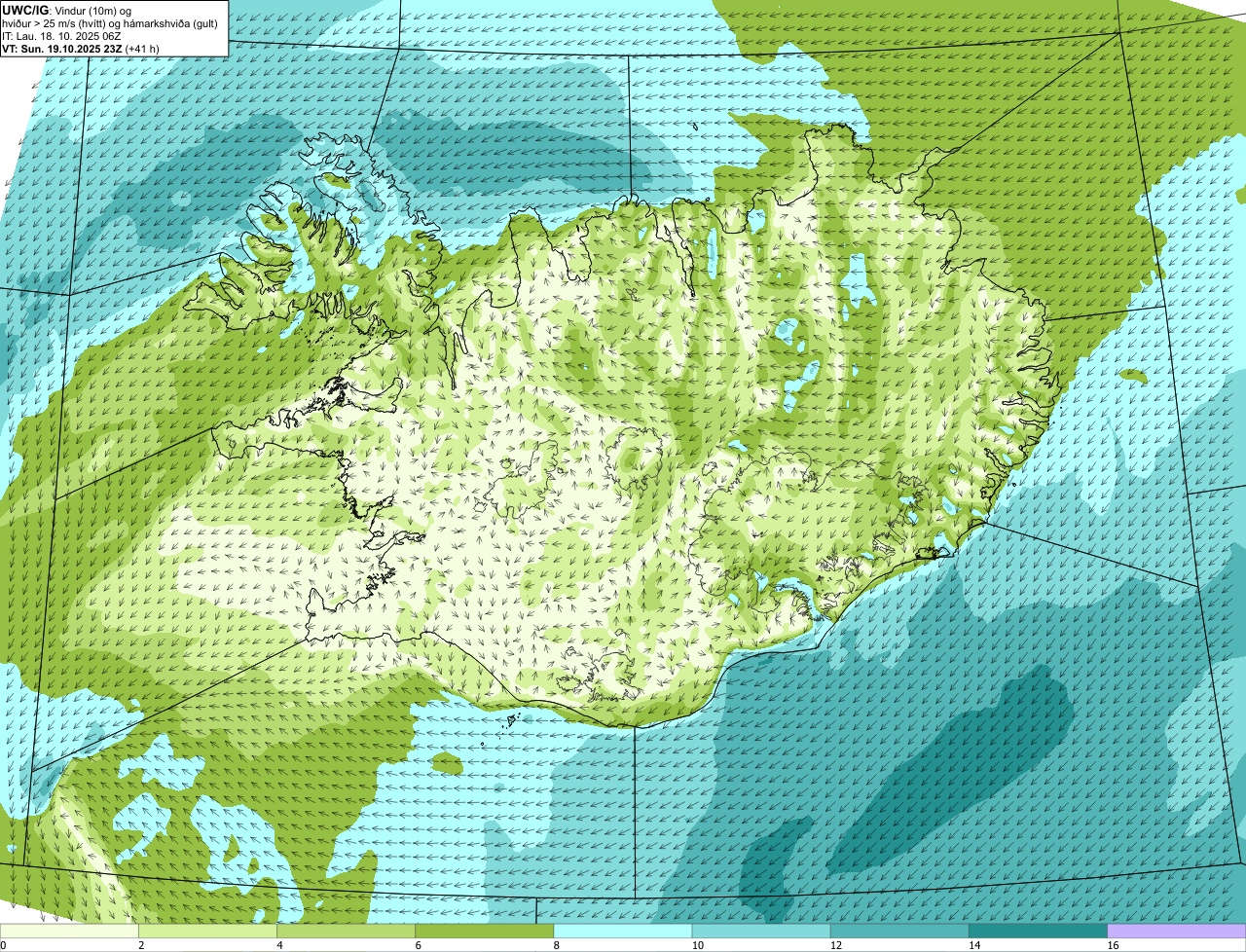Click the scale label "10"
This screenshot has width=1246, height=952.
(697, 945)
